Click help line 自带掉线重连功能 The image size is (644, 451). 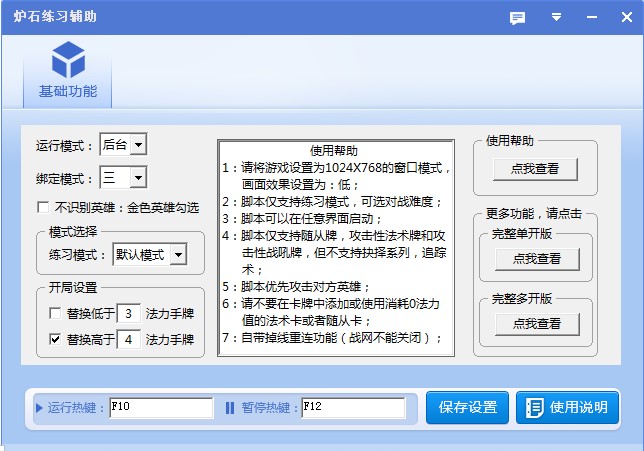coord(332,338)
